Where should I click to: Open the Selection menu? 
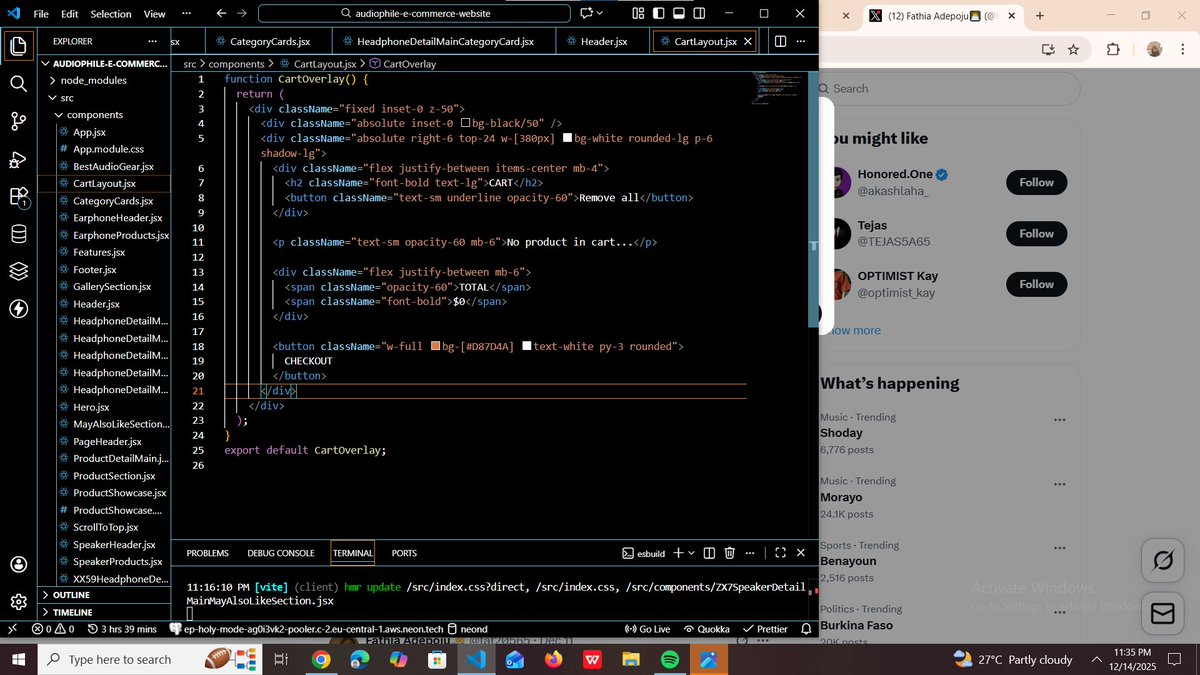click(x=110, y=14)
